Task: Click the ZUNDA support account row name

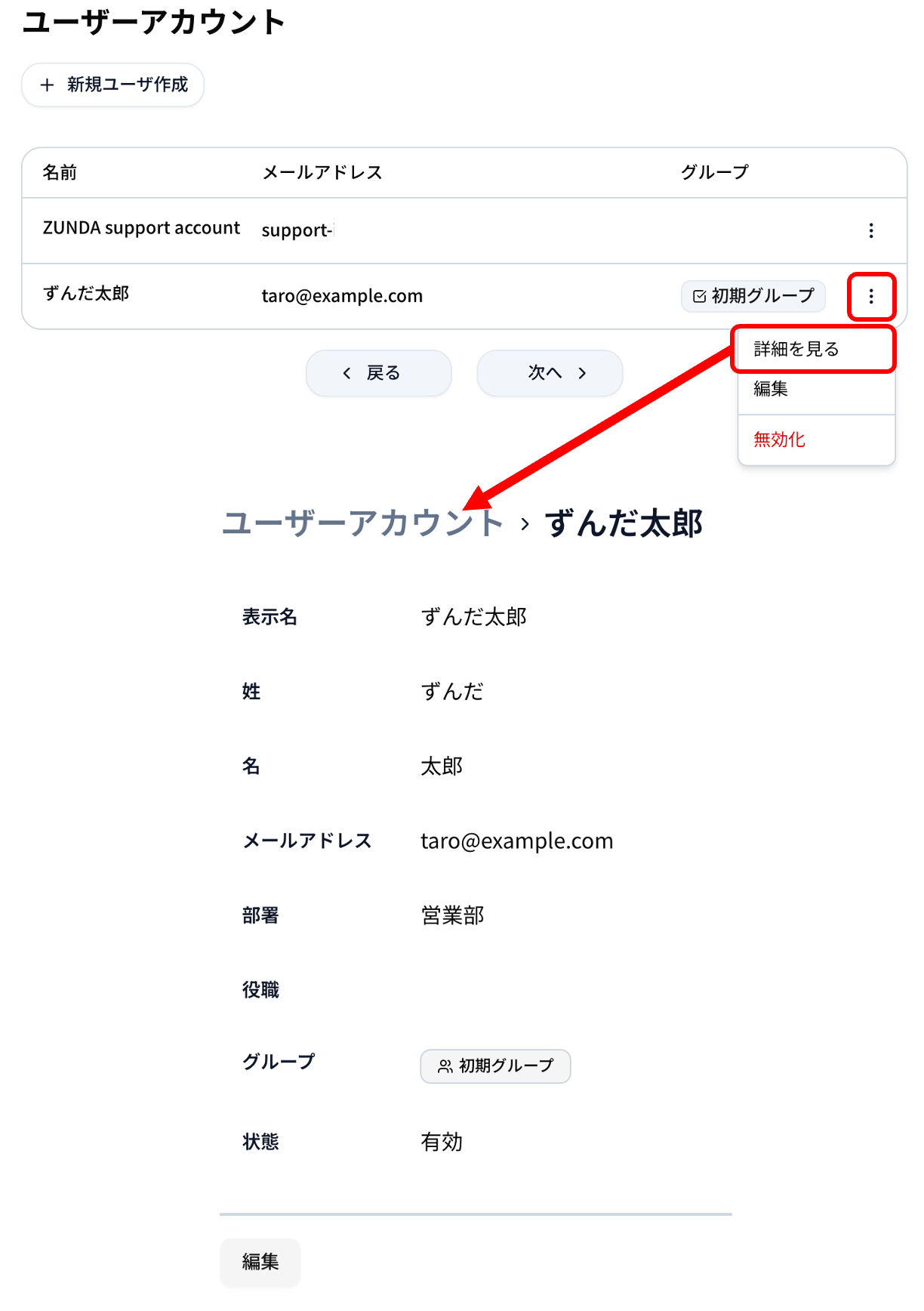Action: [141, 228]
